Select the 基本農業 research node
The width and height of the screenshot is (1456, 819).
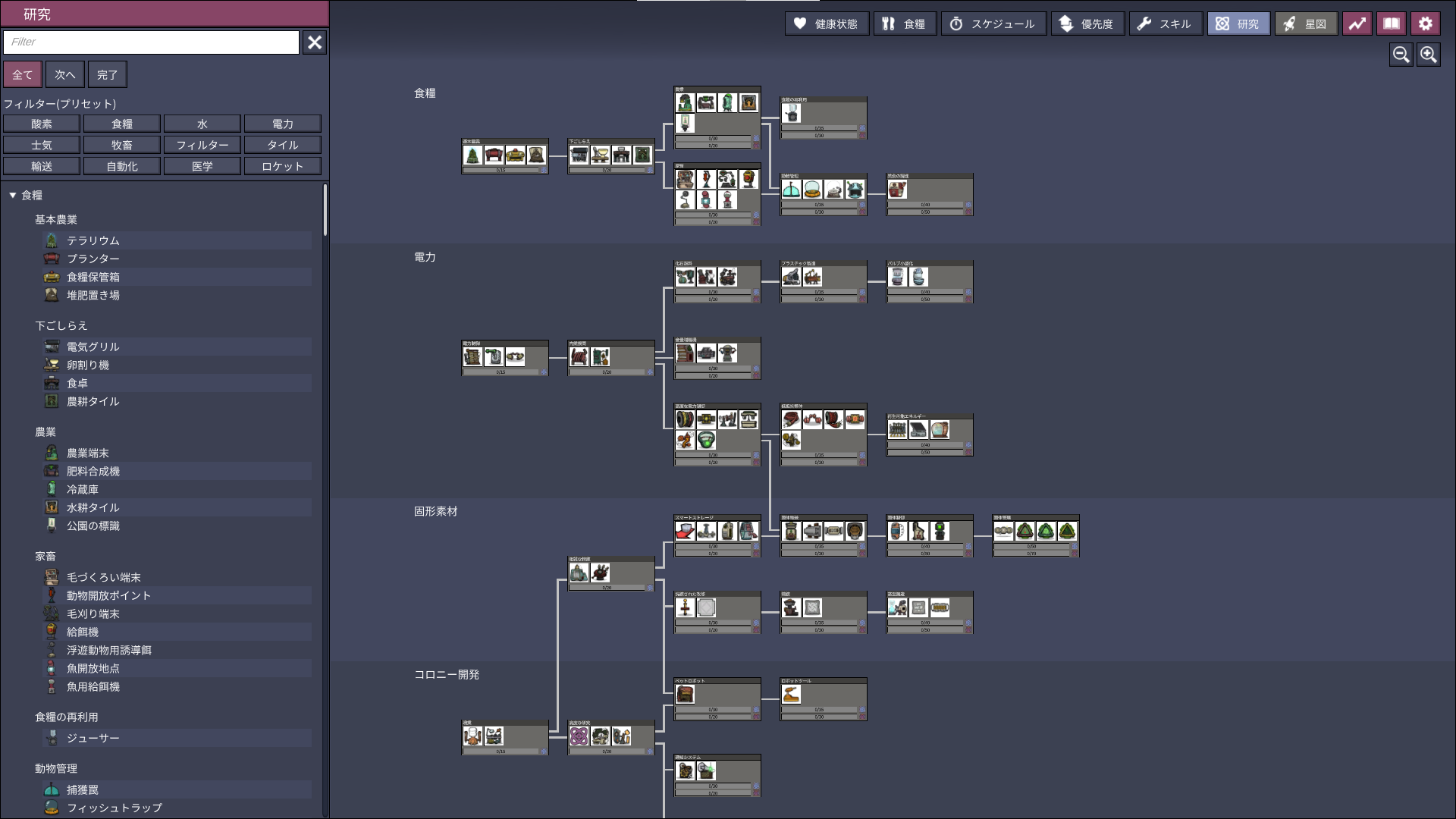click(504, 156)
